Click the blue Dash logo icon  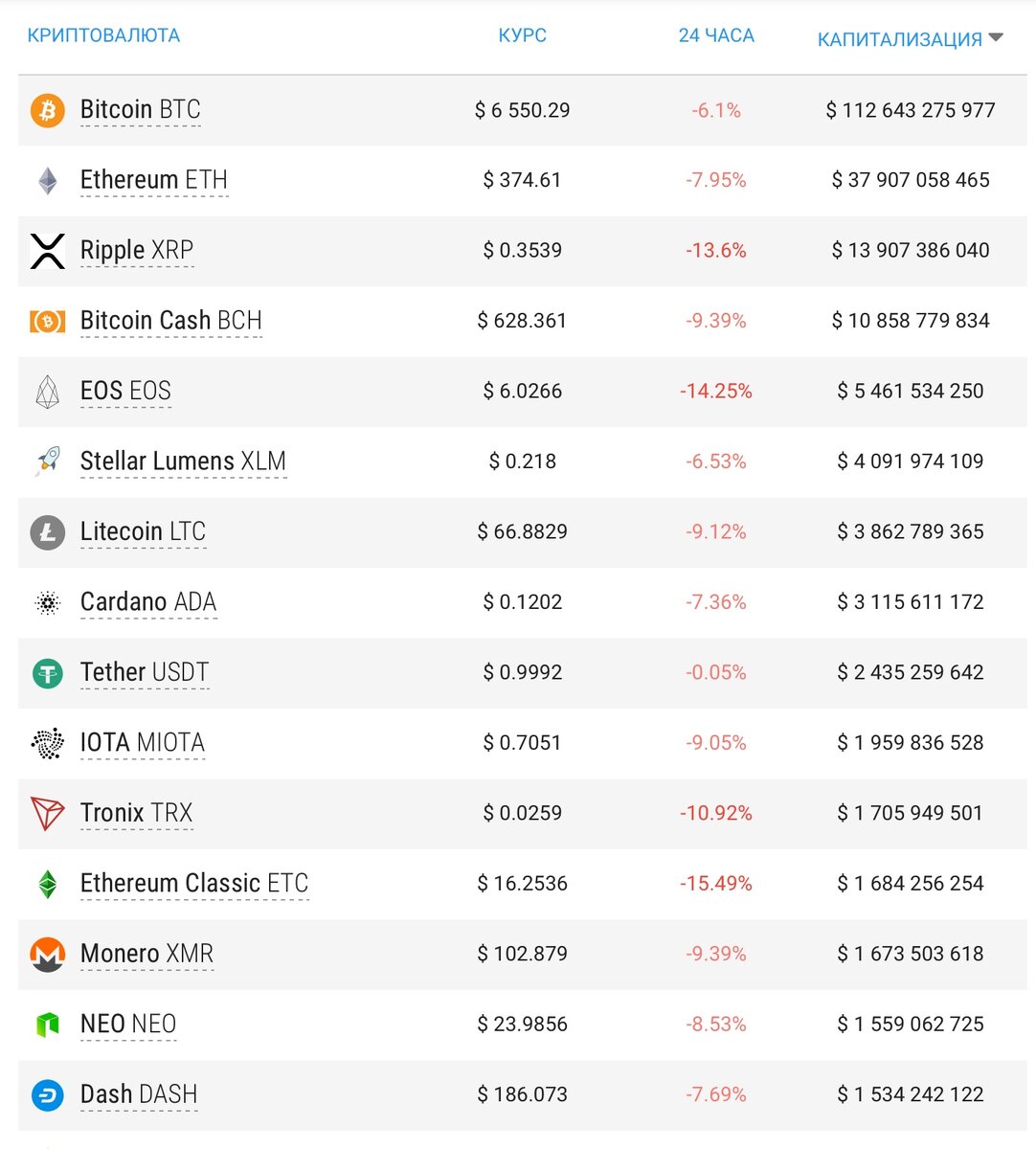(47, 1095)
